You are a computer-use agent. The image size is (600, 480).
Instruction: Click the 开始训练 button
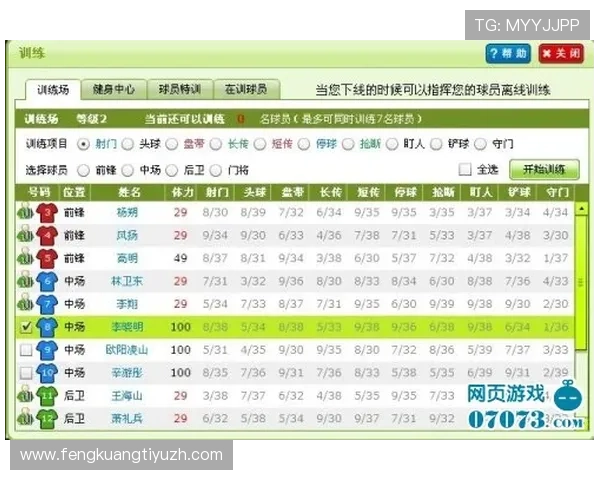coord(544,170)
